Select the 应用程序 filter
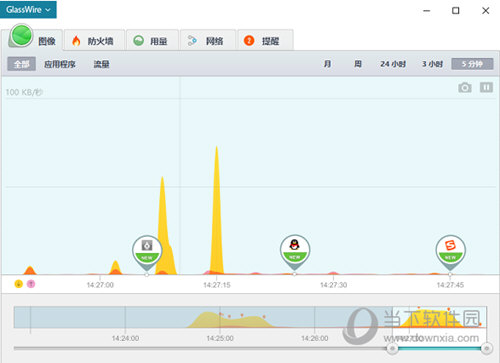The height and width of the screenshot is (363, 500). [60, 64]
